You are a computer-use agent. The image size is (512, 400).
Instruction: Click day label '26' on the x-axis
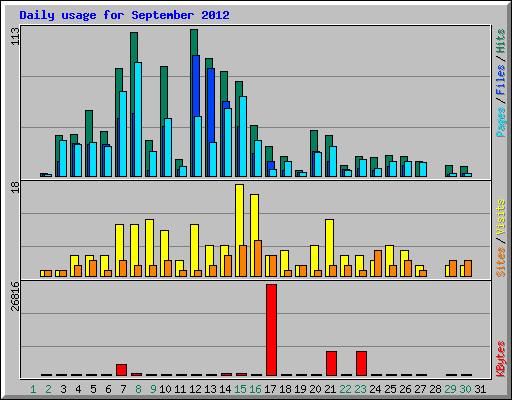405,389
